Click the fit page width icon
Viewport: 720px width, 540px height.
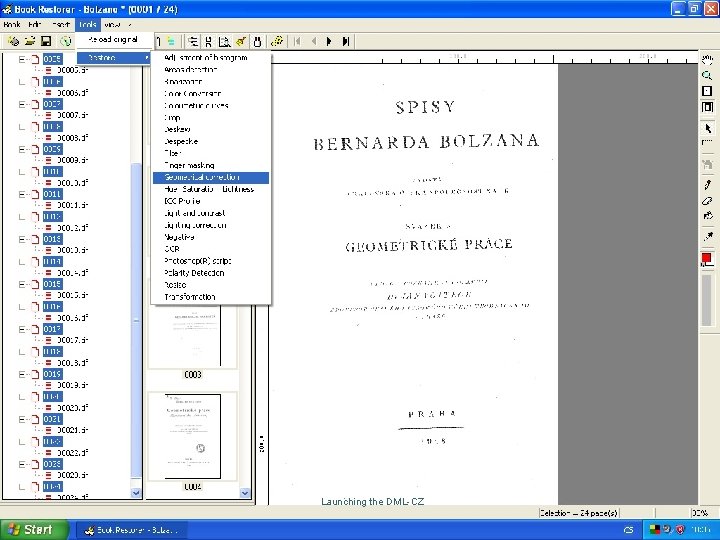click(707, 107)
